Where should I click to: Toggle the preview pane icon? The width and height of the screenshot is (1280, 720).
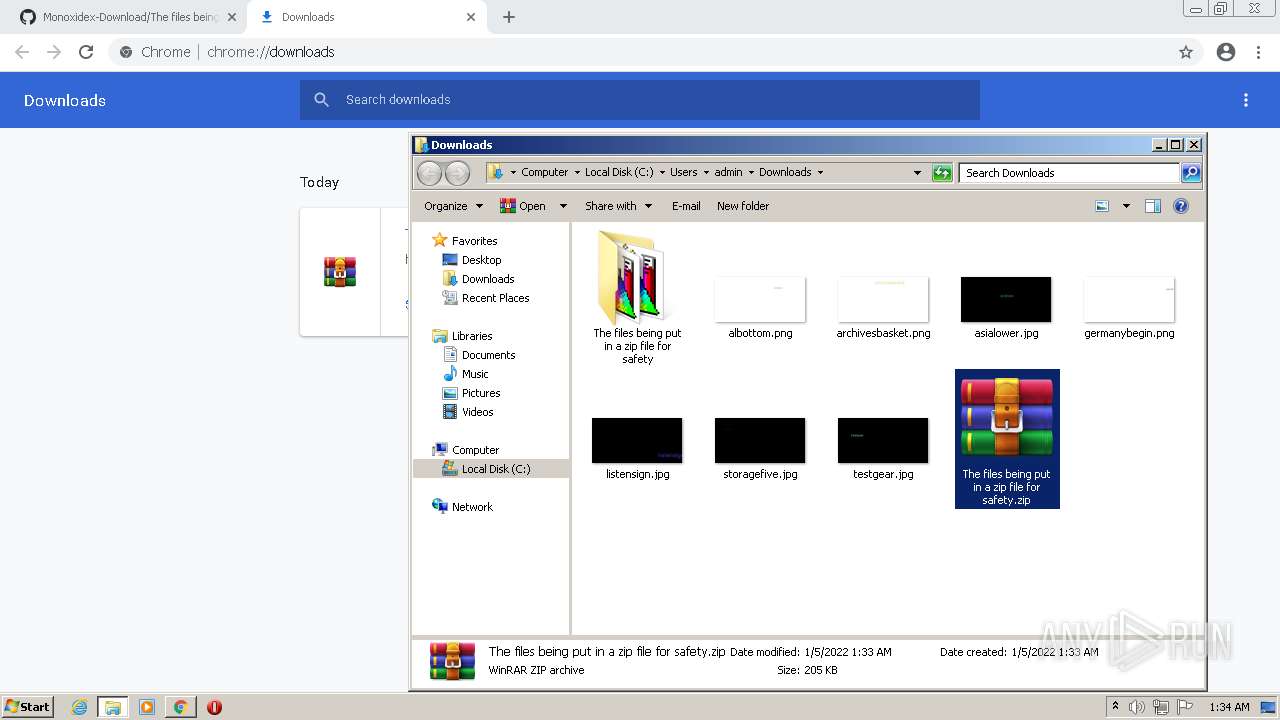tap(1153, 206)
